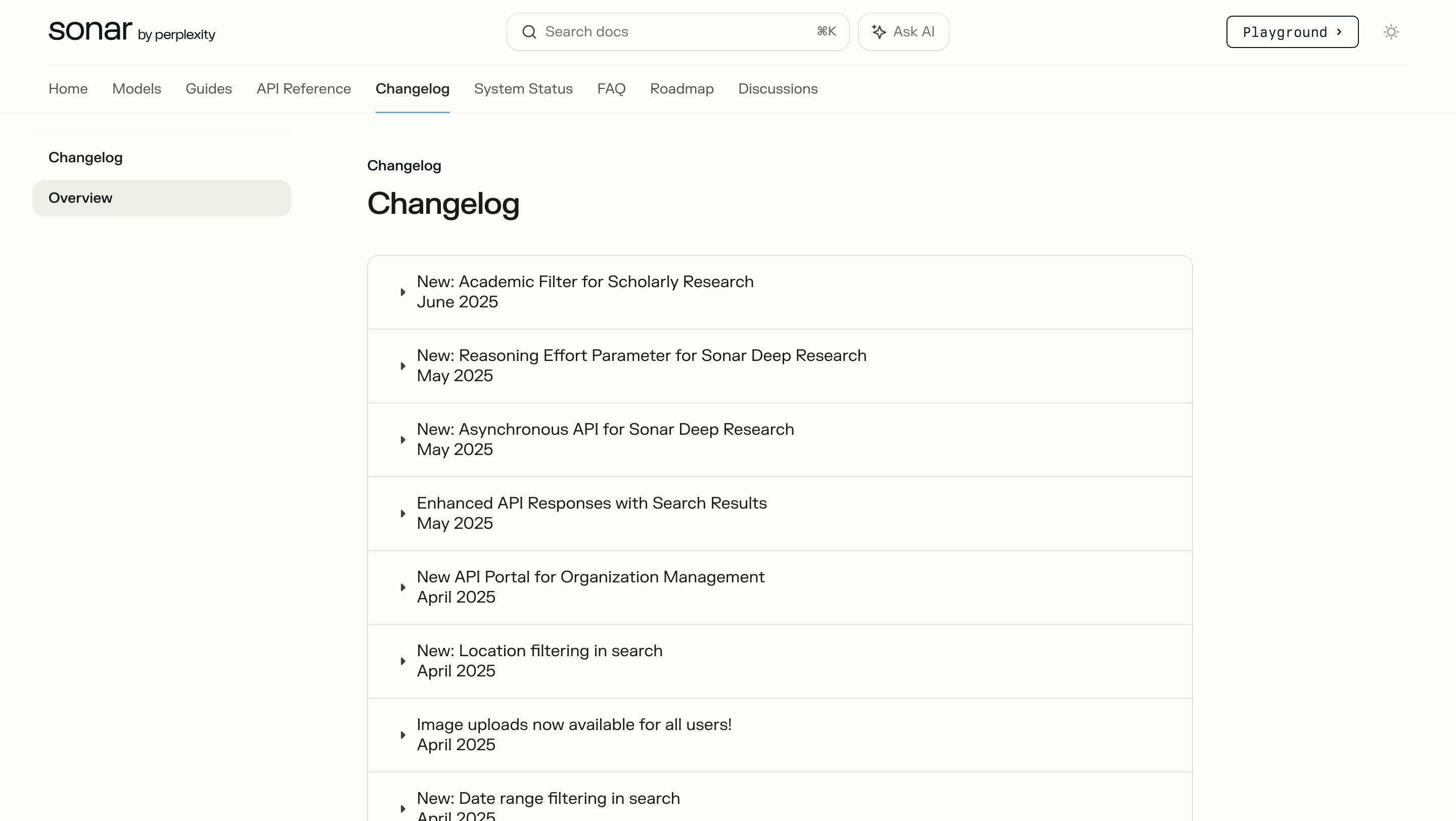Expand Enhanced API Responses with Search Results

[x=591, y=513]
